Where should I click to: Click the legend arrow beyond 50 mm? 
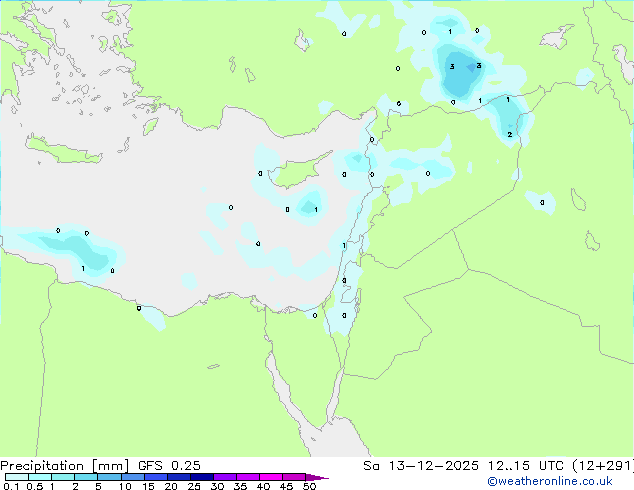point(317,477)
